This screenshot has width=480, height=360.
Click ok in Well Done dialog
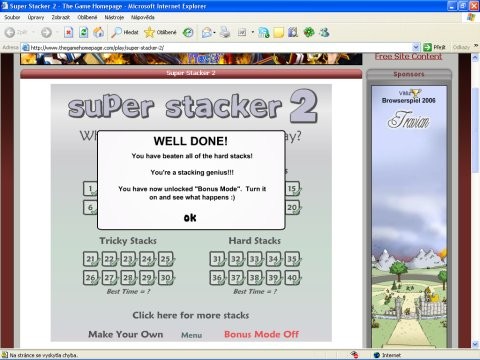(x=190, y=218)
